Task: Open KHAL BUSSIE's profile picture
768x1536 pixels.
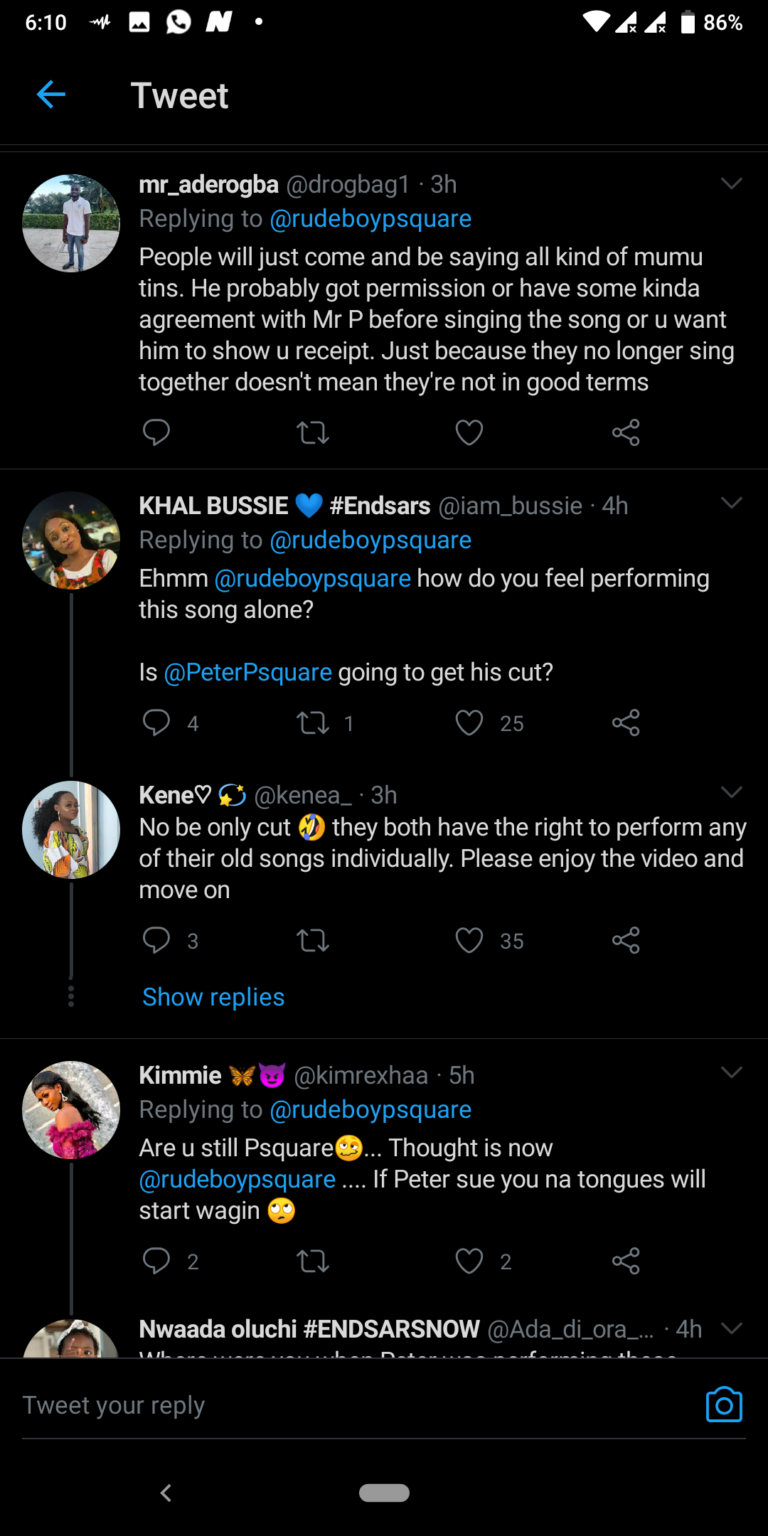Action: pyautogui.click(x=71, y=540)
